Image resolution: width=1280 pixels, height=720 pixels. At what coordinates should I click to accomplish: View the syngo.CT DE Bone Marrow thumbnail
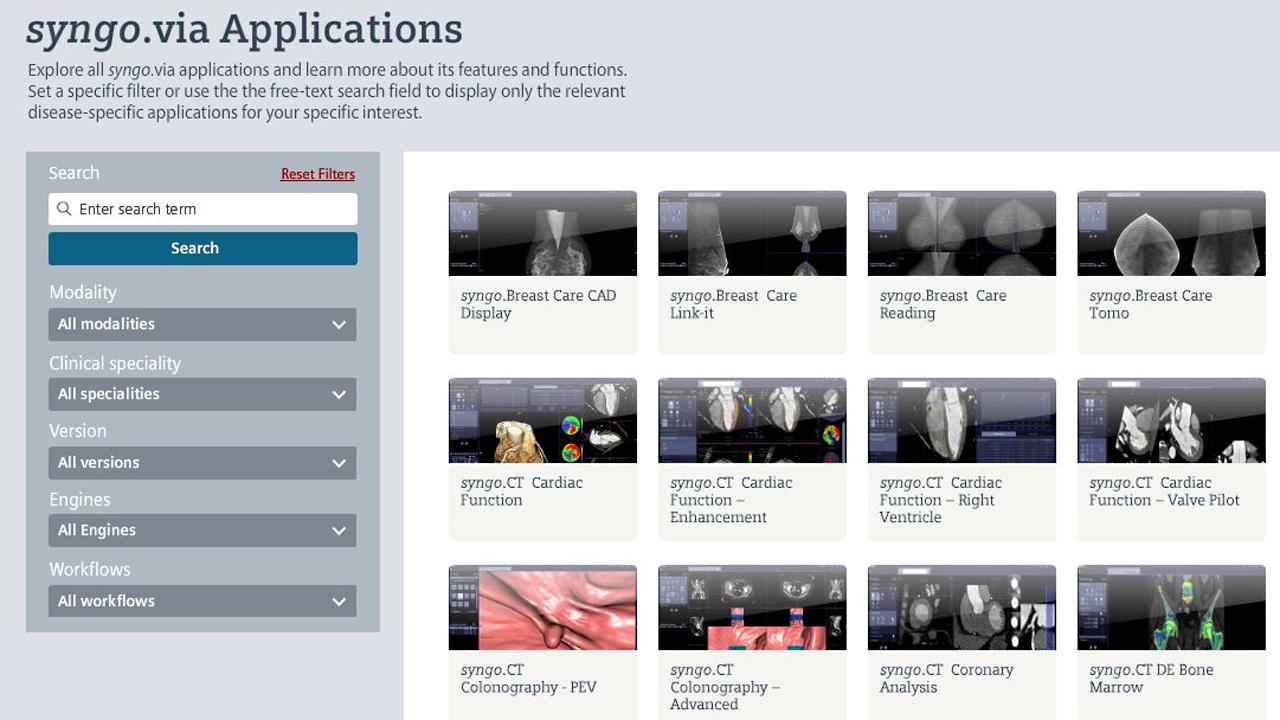(1170, 606)
